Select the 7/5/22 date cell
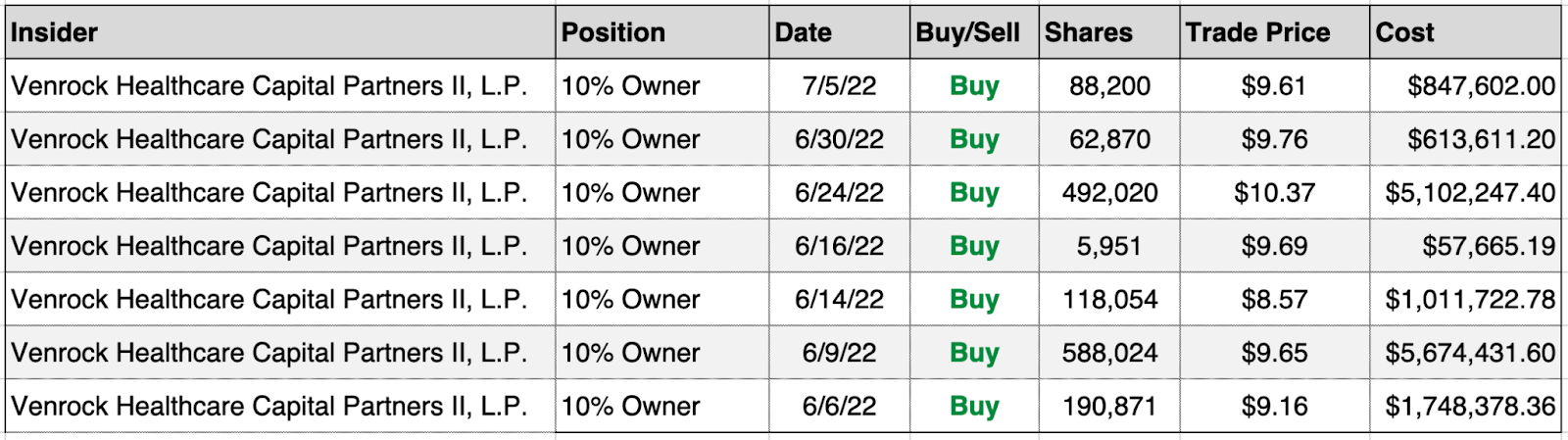Image resolution: width=1568 pixels, height=440 pixels. [840, 85]
